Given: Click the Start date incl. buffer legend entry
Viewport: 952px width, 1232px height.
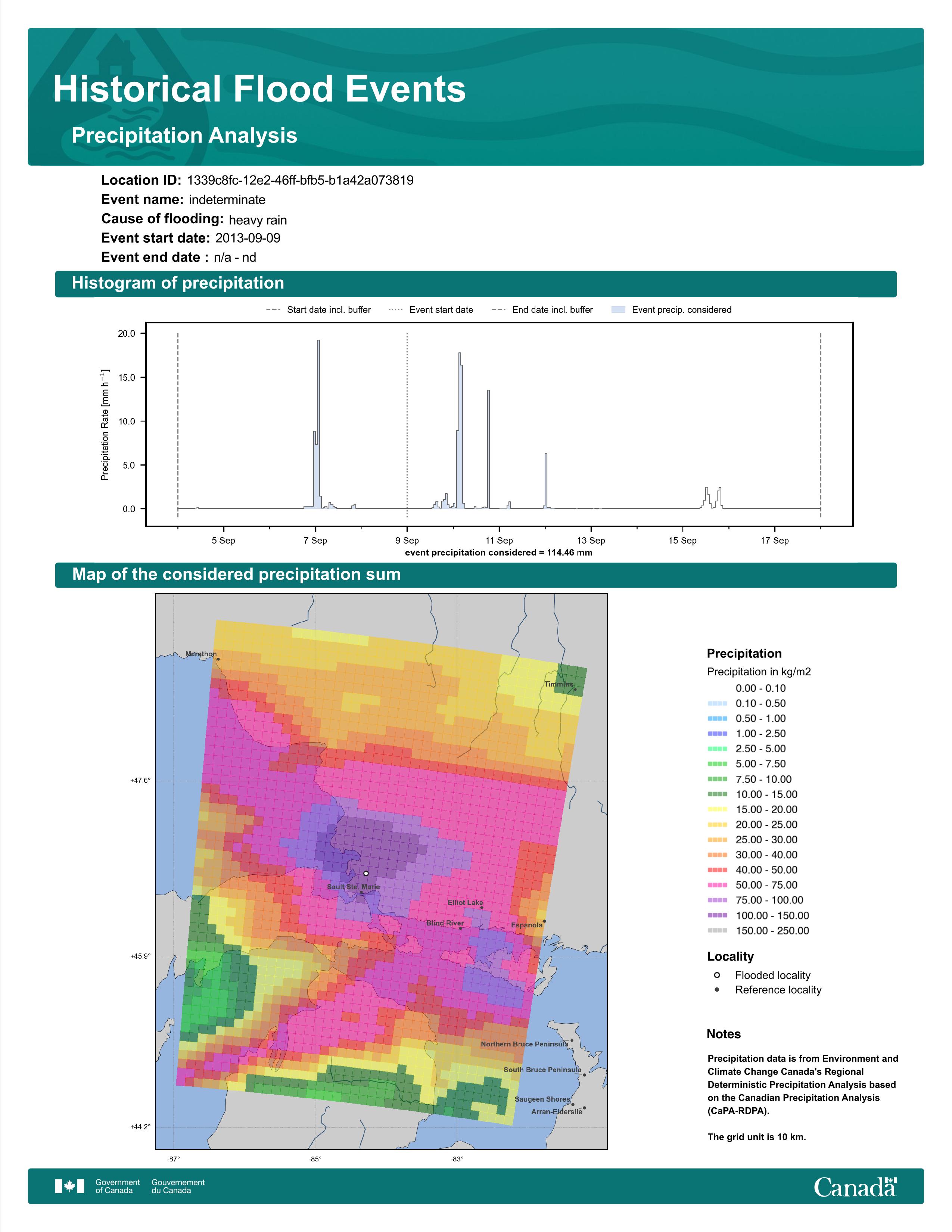Looking at the screenshot, I should [319, 310].
